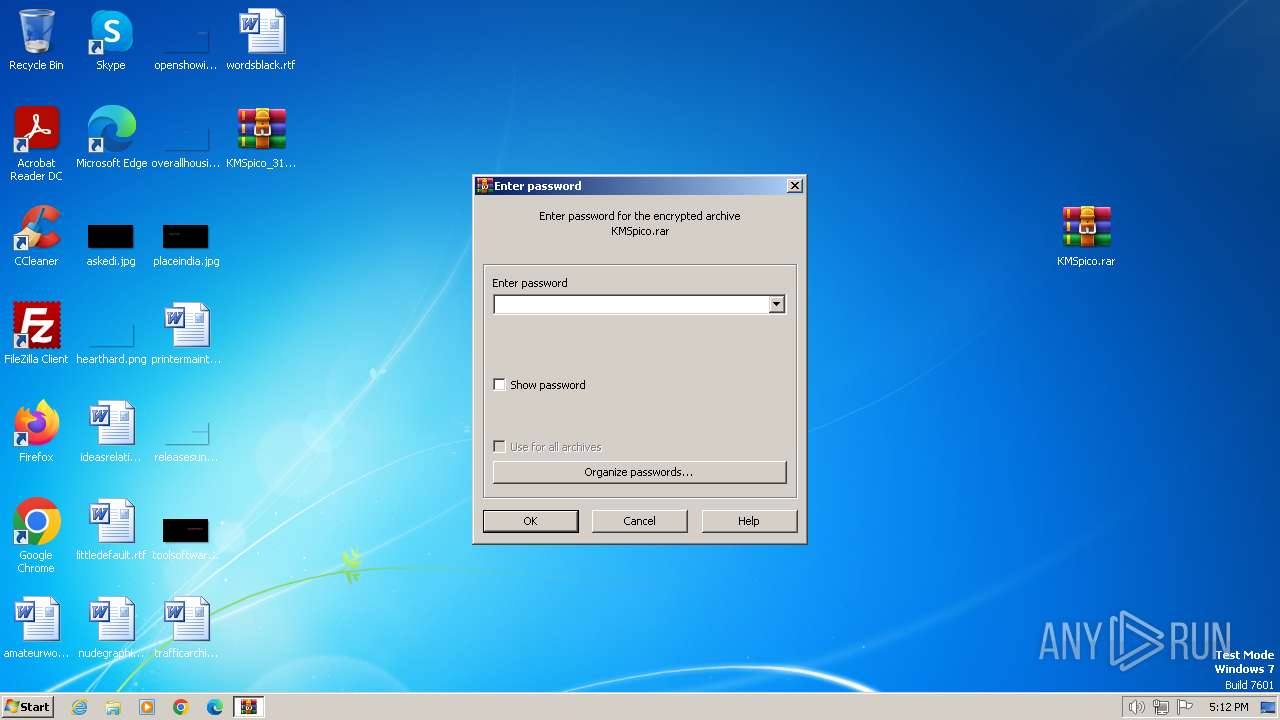This screenshot has height=720, width=1280.
Task: Enable the Show password checkbox
Action: pyautogui.click(x=499, y=385)
